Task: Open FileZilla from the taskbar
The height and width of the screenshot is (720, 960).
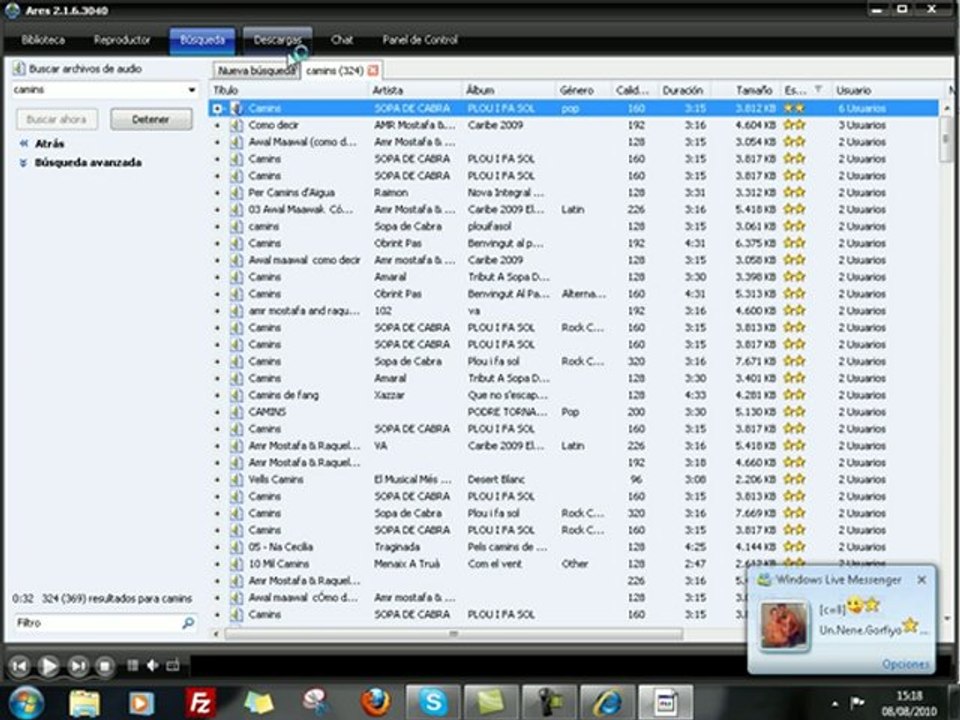Action: tap(201, 703)
